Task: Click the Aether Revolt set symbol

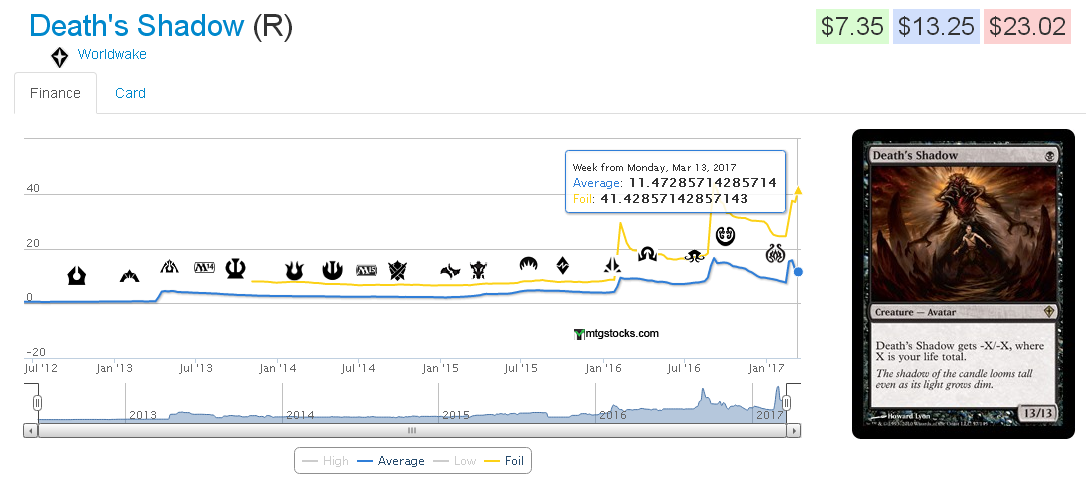Action: 775,253
